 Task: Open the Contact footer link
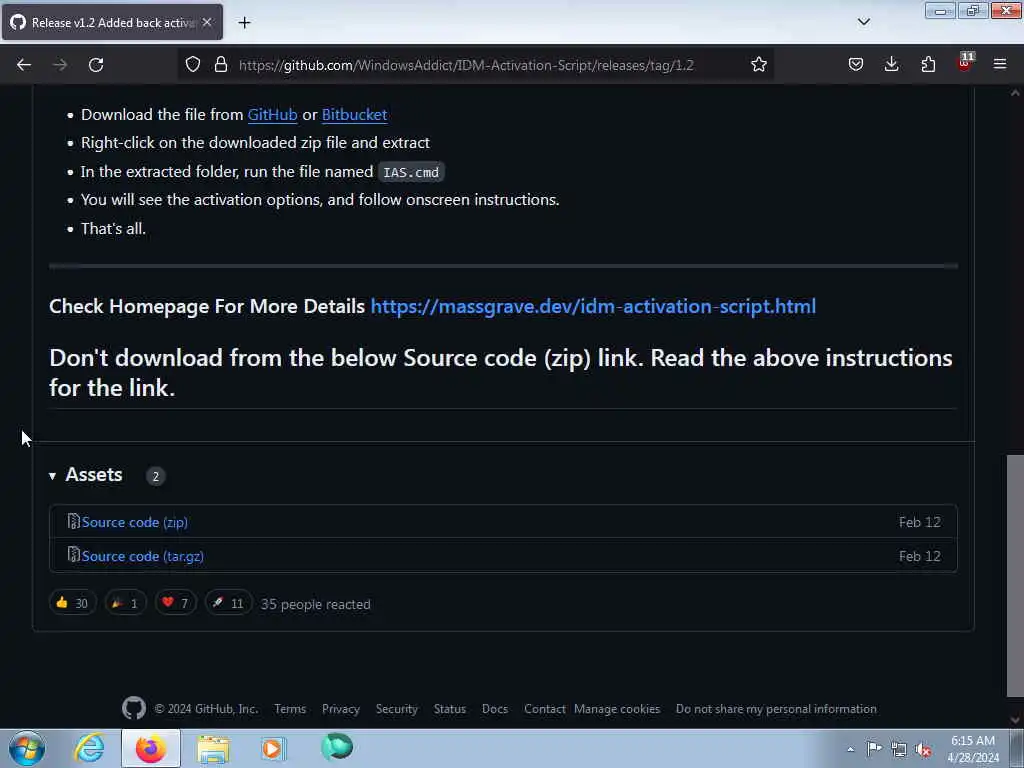(545, 709)
